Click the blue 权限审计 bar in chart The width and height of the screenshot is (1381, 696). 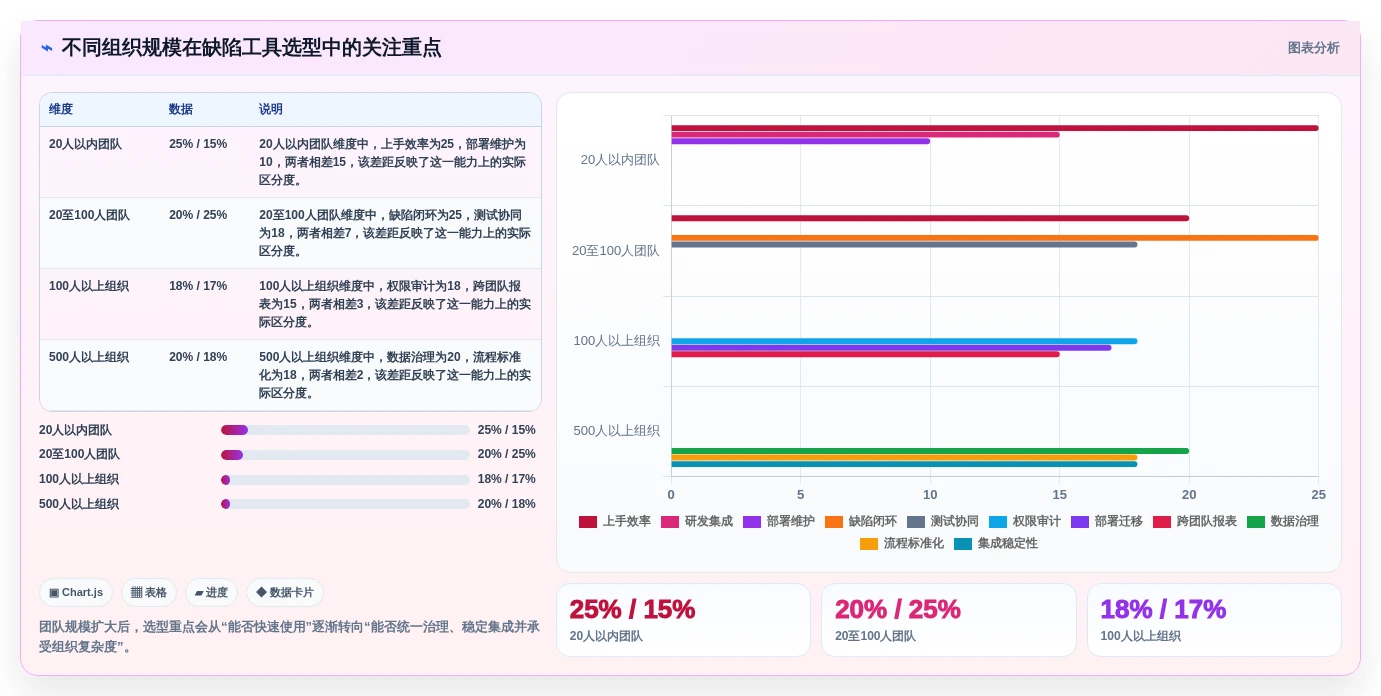coord(904,341)
